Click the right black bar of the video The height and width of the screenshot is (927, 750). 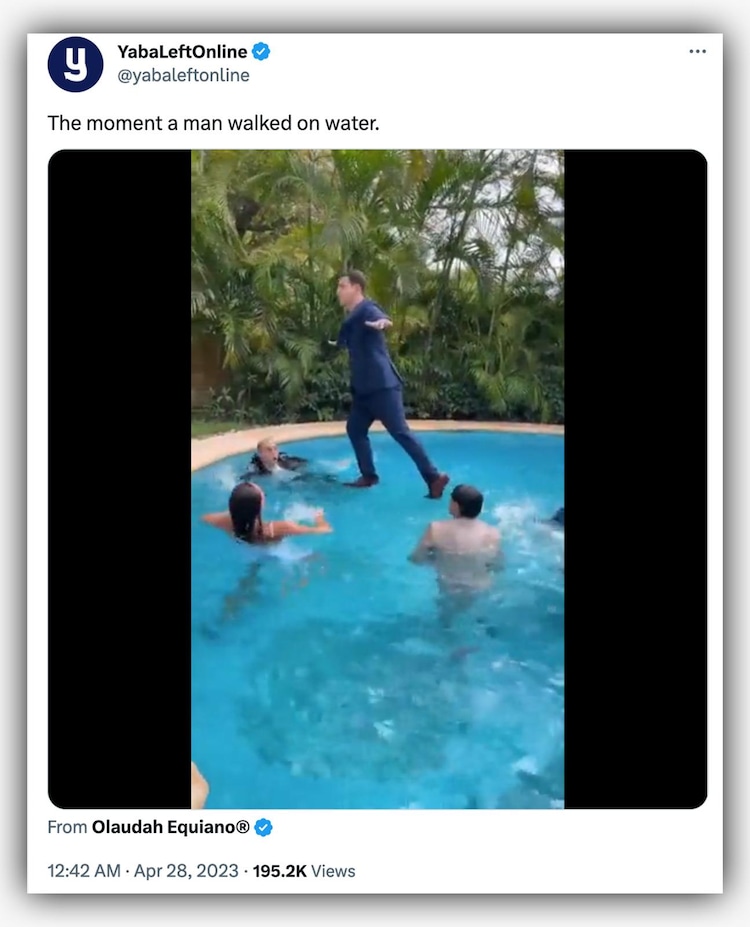[635, 478]
